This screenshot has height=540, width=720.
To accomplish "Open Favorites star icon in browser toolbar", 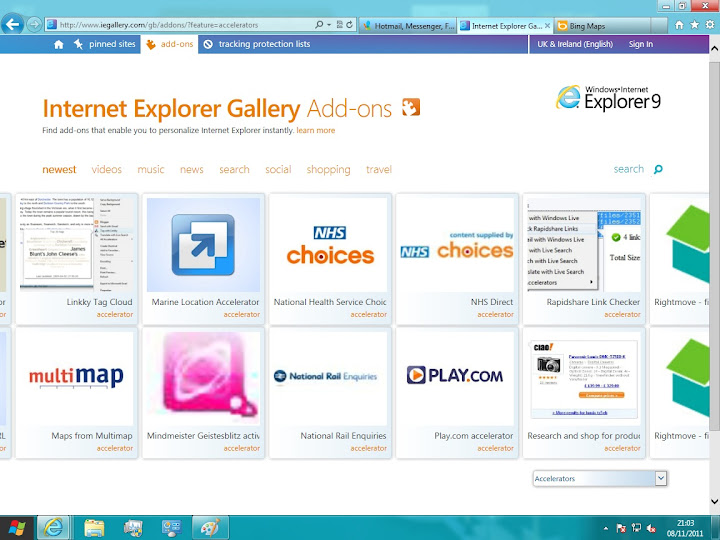I will pos(695,25).
